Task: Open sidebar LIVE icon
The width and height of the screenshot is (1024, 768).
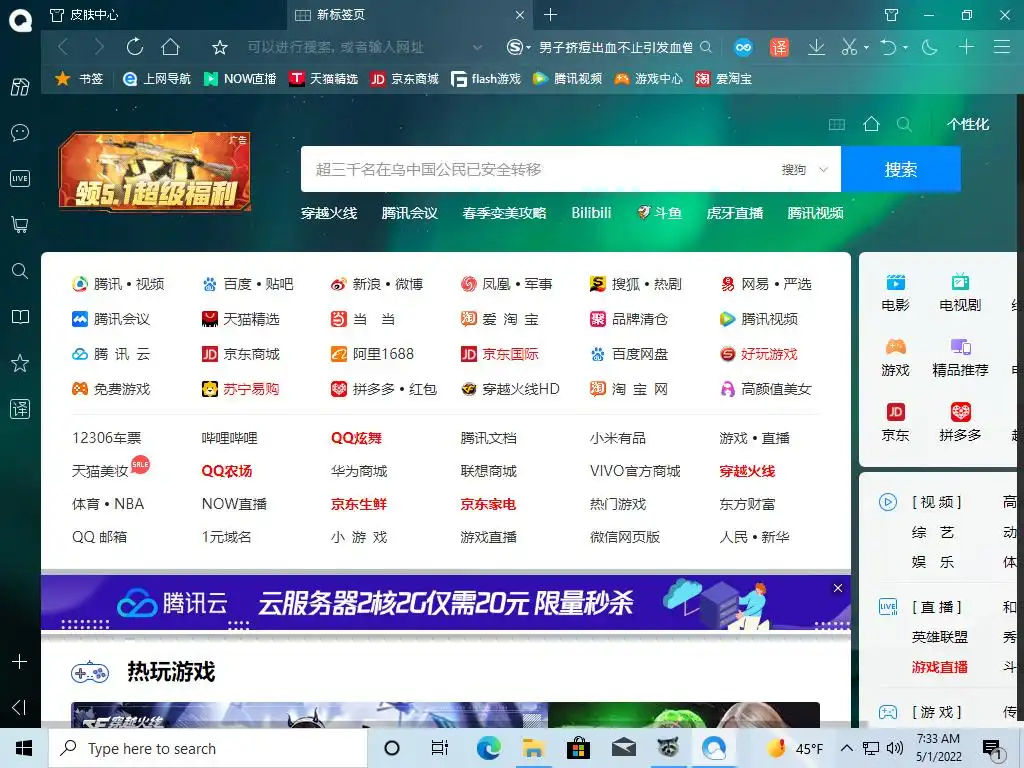Action: click(x=20, y=178)
